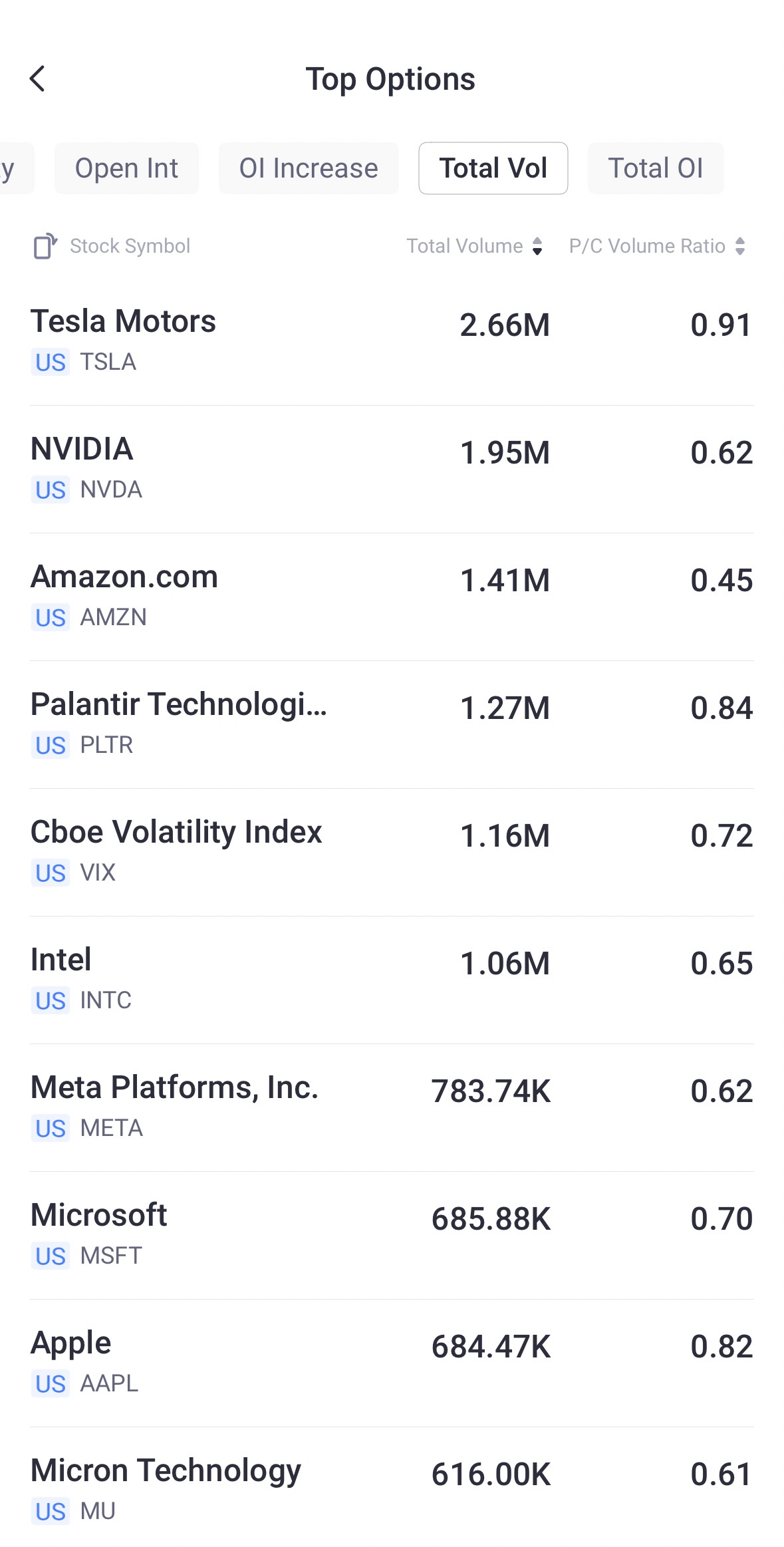The height and width of the screenshot is (1547, 784).
Task: Tap the partially hidden leftmost tab
Action: 13,168
